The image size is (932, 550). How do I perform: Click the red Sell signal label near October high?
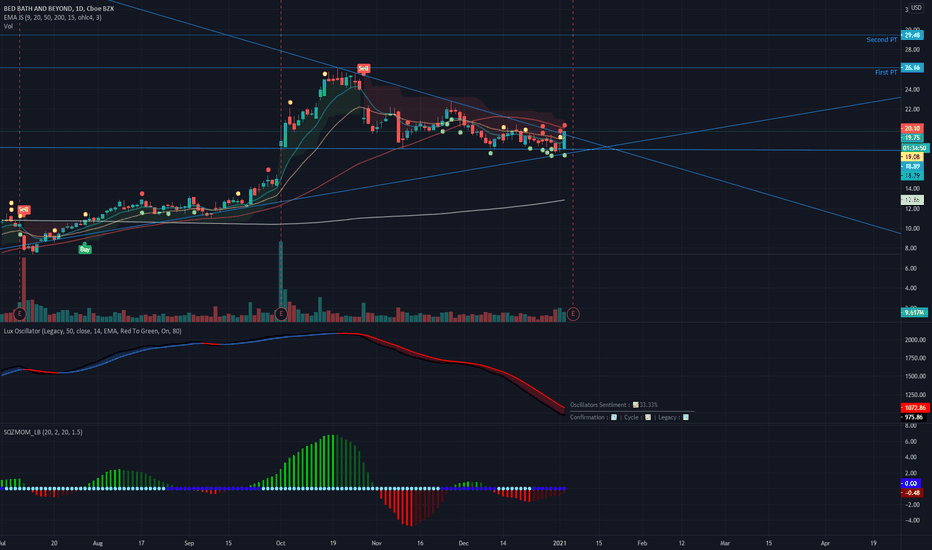click(363, 69)
